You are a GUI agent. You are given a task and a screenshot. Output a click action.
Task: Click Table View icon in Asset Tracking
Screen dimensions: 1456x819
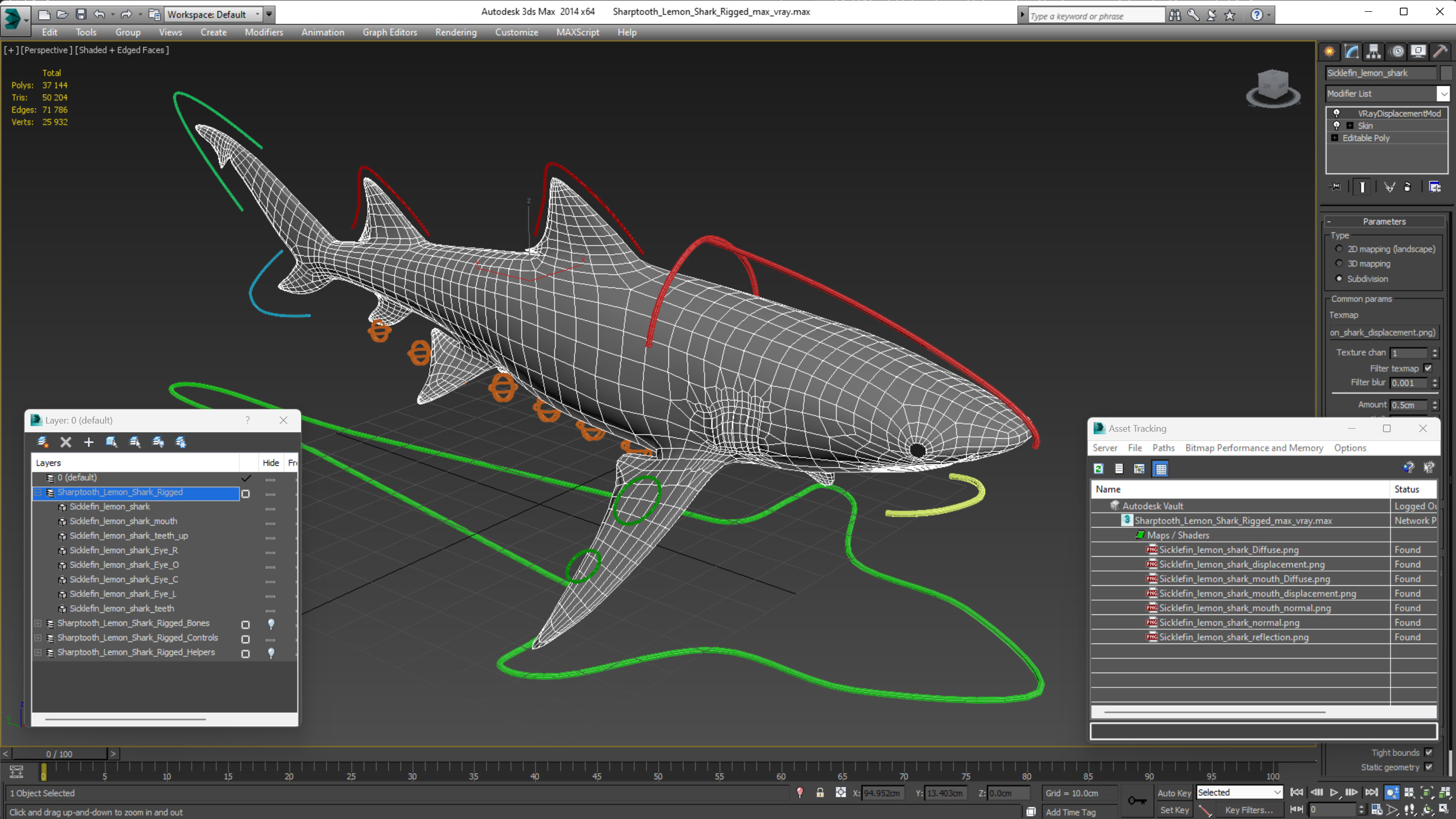[1161, 468]
